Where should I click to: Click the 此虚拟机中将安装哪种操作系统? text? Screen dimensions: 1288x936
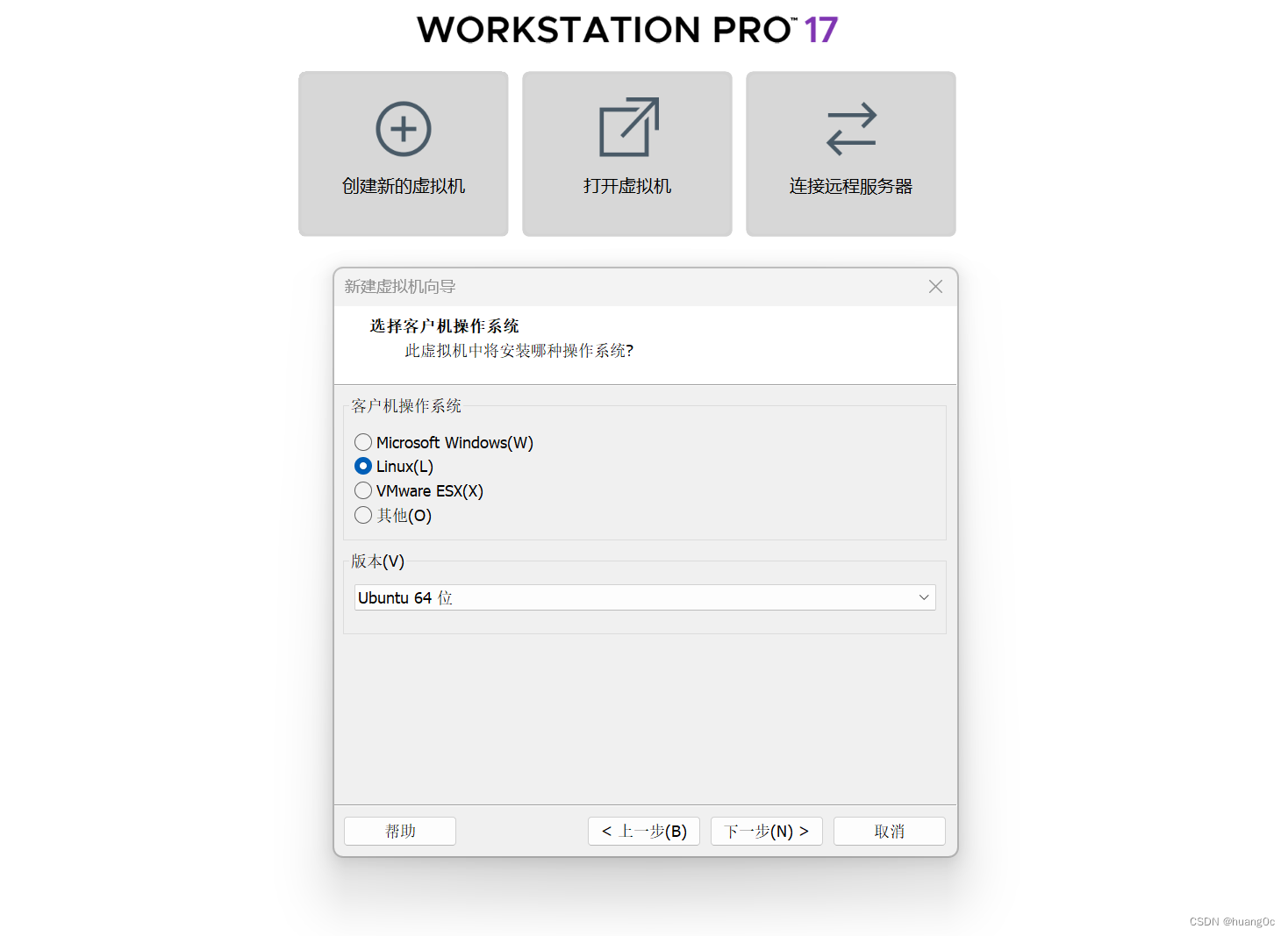(x=519, y=351)
